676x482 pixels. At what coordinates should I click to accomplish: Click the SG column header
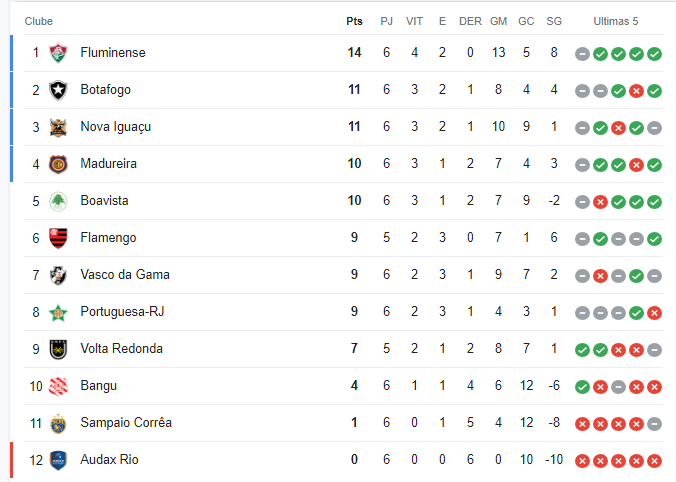coord(554,21)
